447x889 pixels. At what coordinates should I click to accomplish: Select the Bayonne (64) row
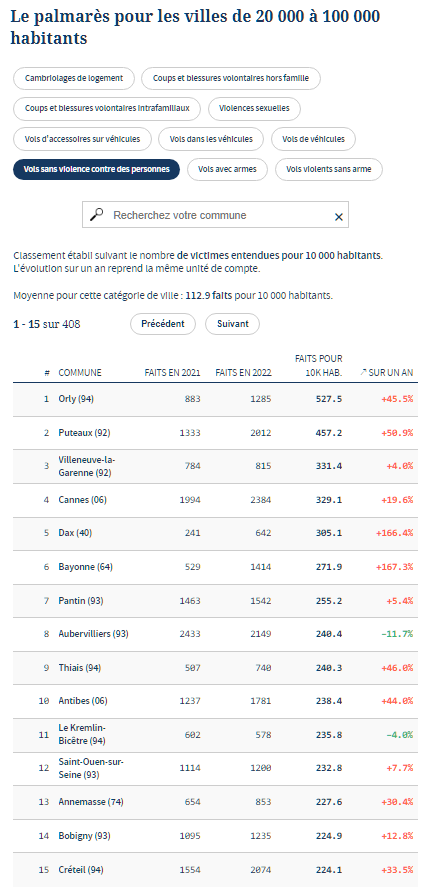pos(216,567)
